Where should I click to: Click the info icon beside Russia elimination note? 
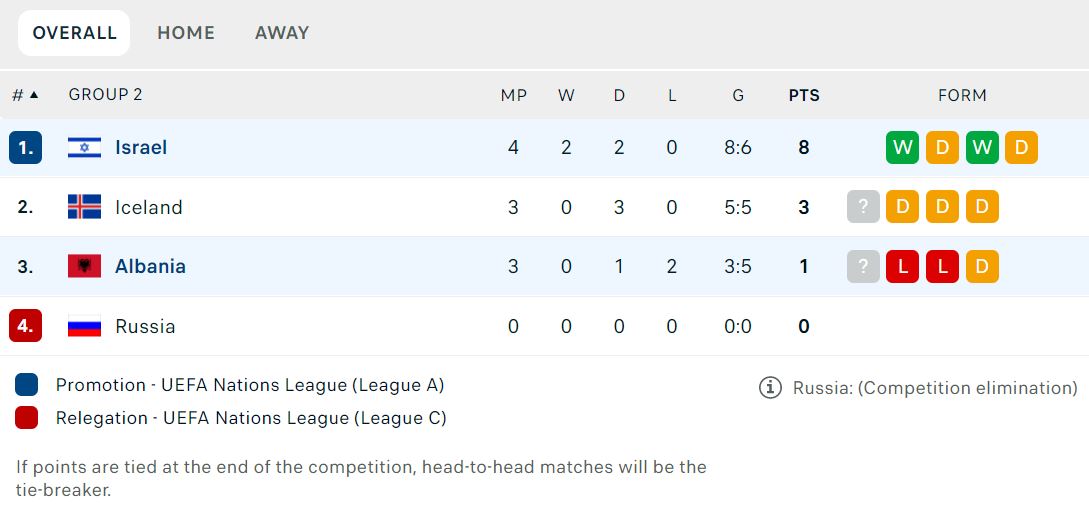tap(770, 388)
